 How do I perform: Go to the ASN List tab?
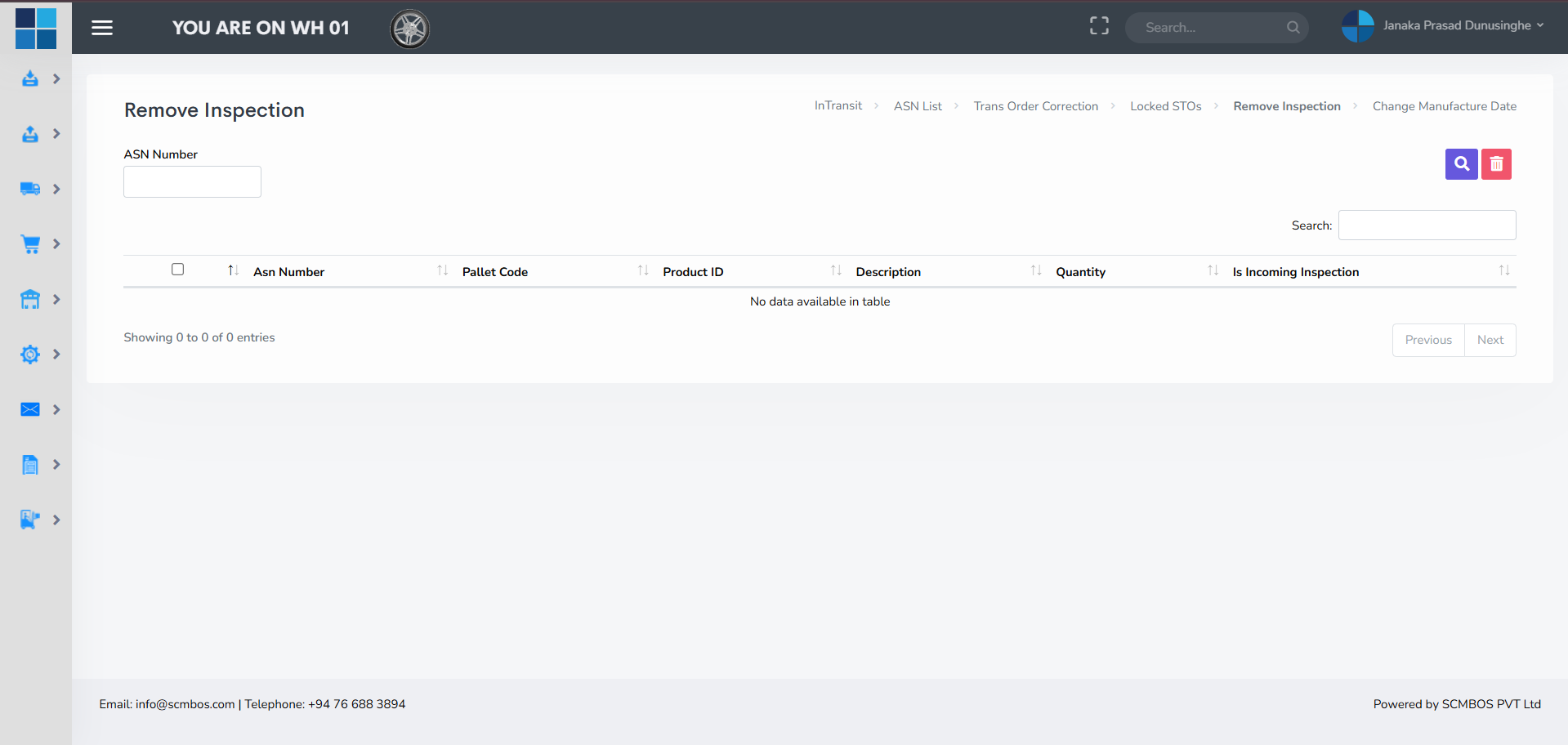918,106
